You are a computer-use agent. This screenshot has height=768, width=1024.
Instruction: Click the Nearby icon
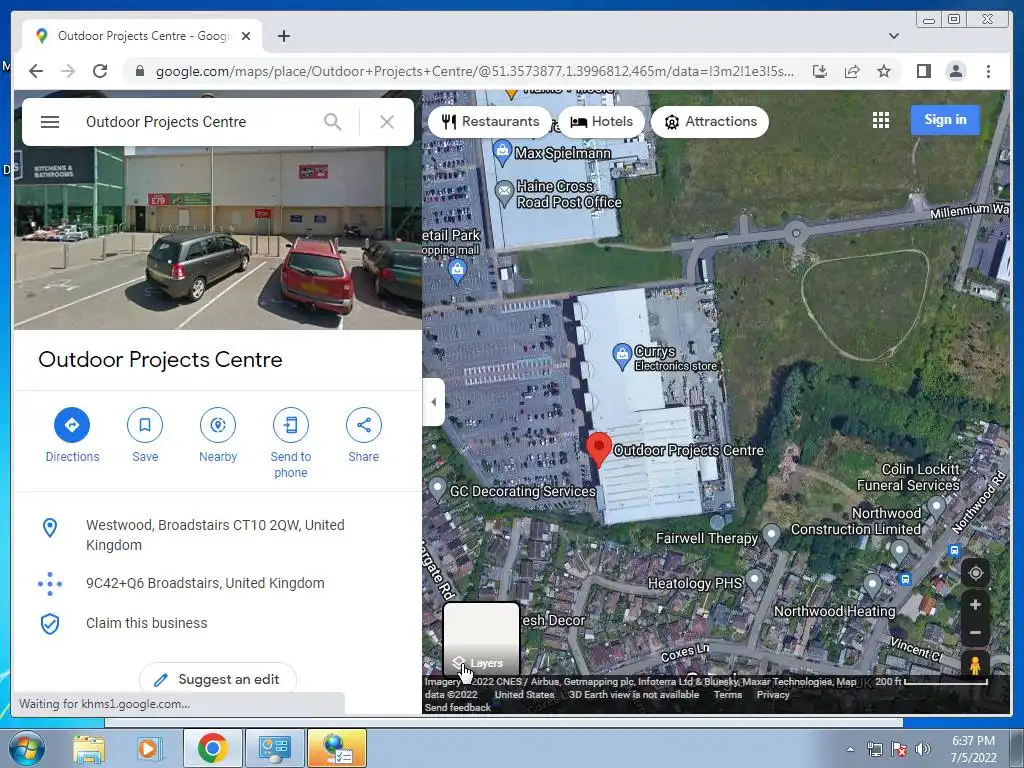tap(218, 425)
